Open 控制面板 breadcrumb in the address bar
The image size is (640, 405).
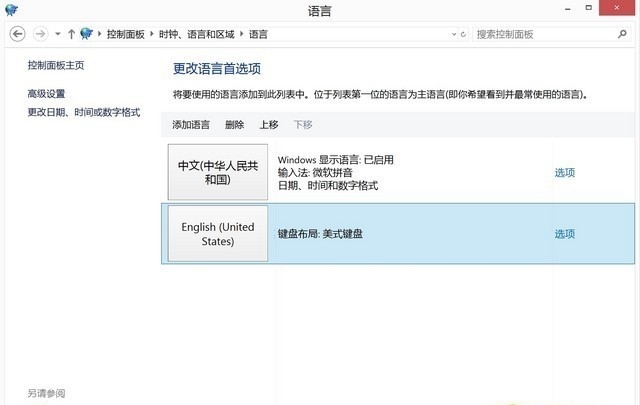point(126,34)
